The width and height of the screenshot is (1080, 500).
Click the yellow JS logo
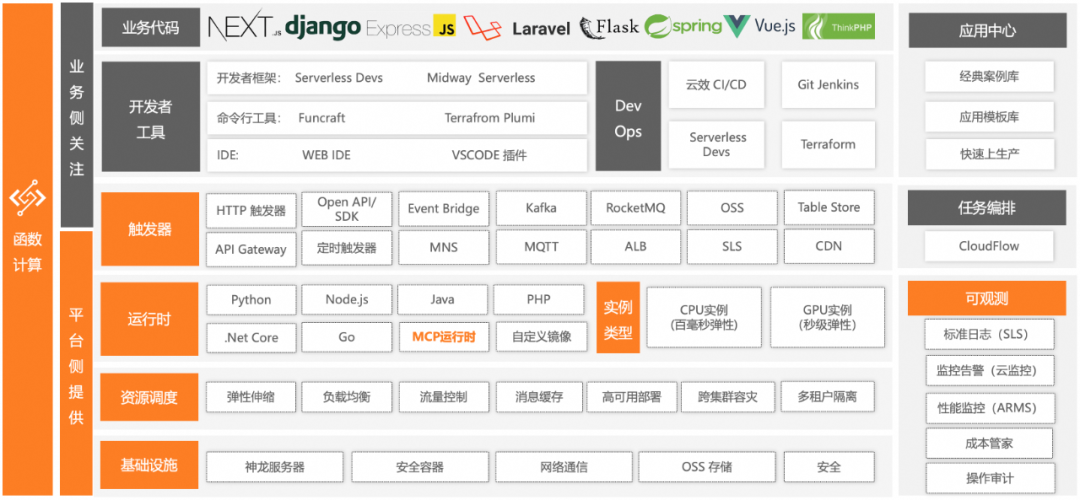pyautogui.click(x=445, y=27)
